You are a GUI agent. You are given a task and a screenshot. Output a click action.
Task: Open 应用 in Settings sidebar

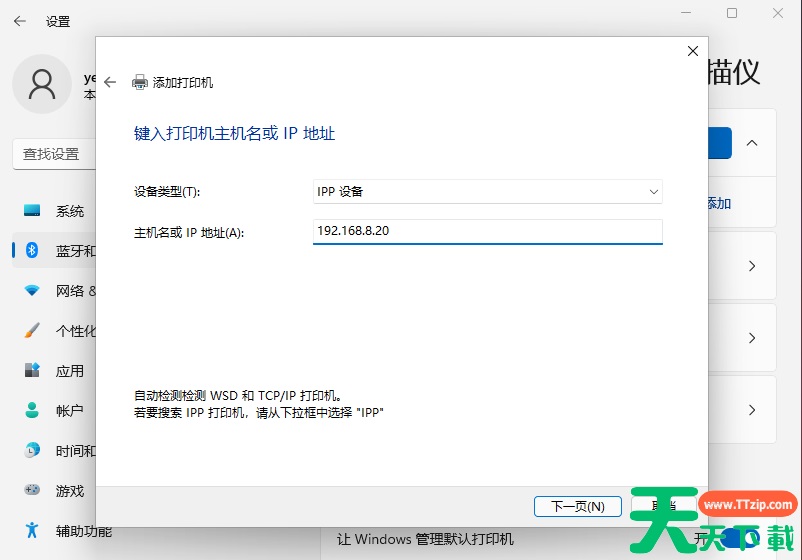[x=54, y=371]
